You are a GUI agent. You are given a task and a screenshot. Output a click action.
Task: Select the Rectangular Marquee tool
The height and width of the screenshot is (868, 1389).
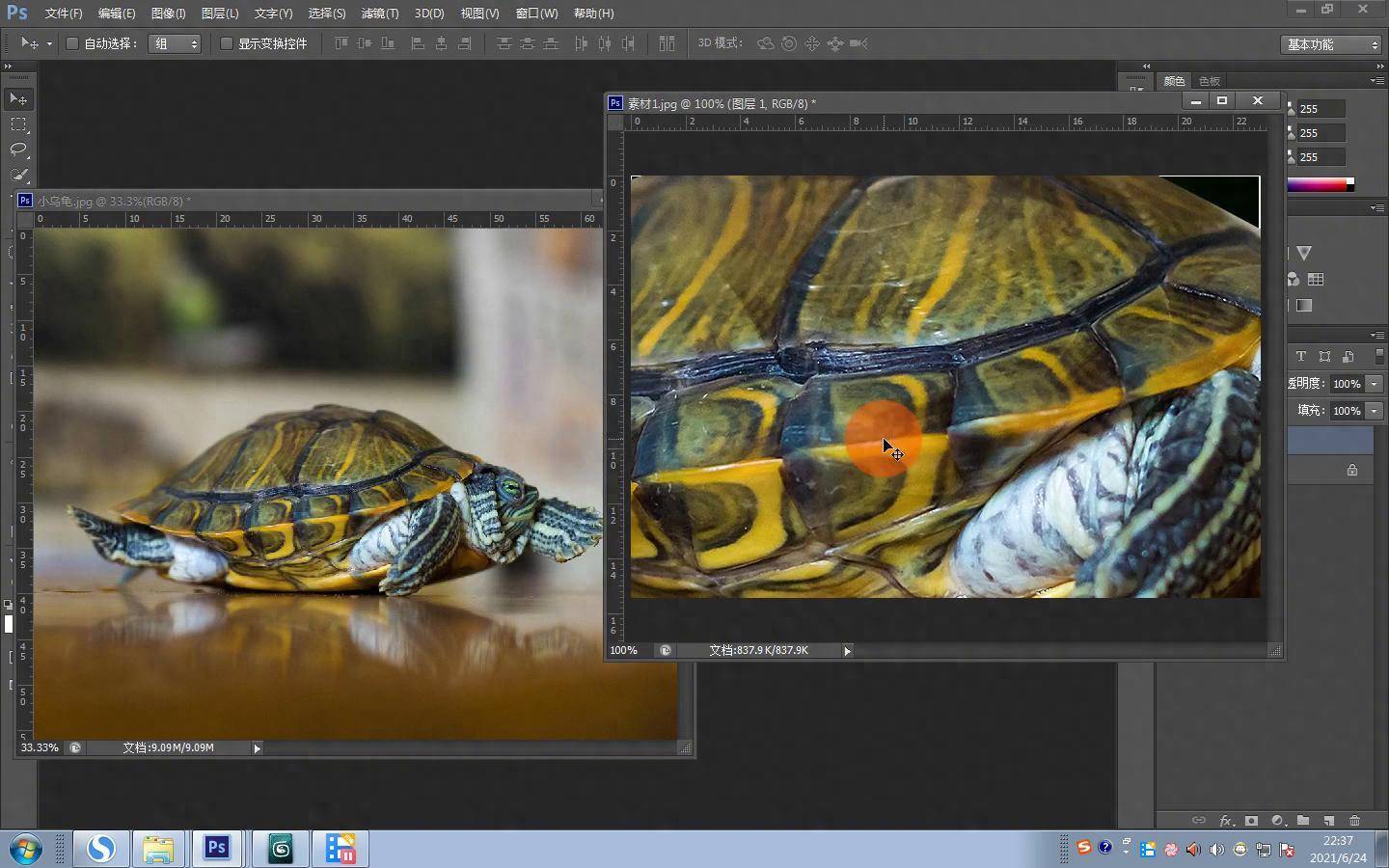[18, 124]
